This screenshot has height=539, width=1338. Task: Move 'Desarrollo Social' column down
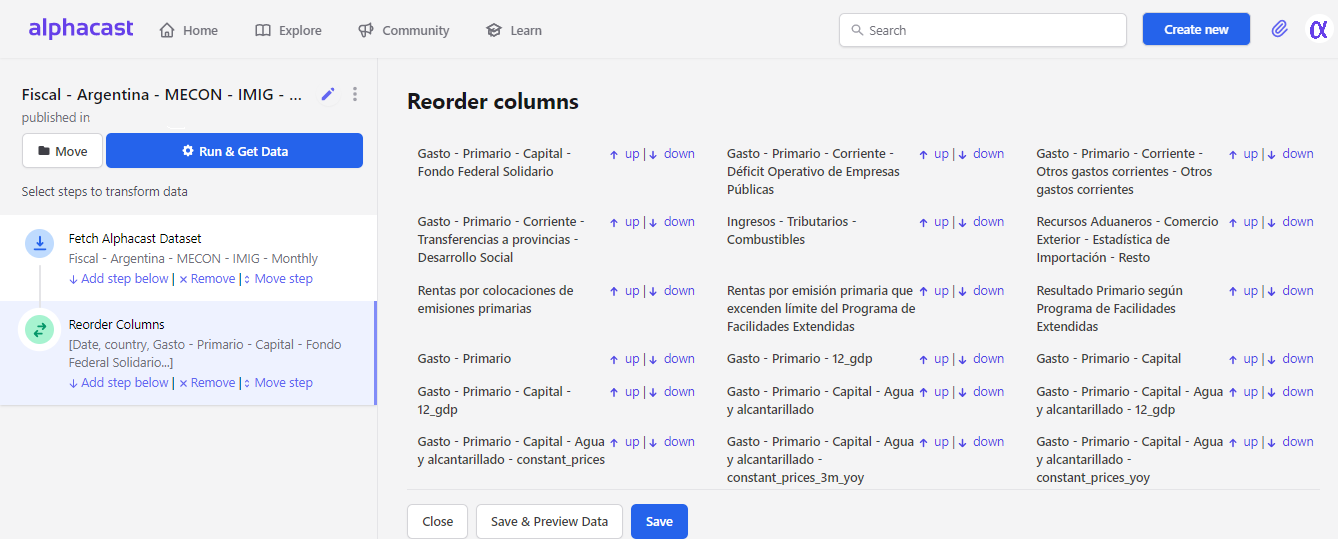(672, 222)
